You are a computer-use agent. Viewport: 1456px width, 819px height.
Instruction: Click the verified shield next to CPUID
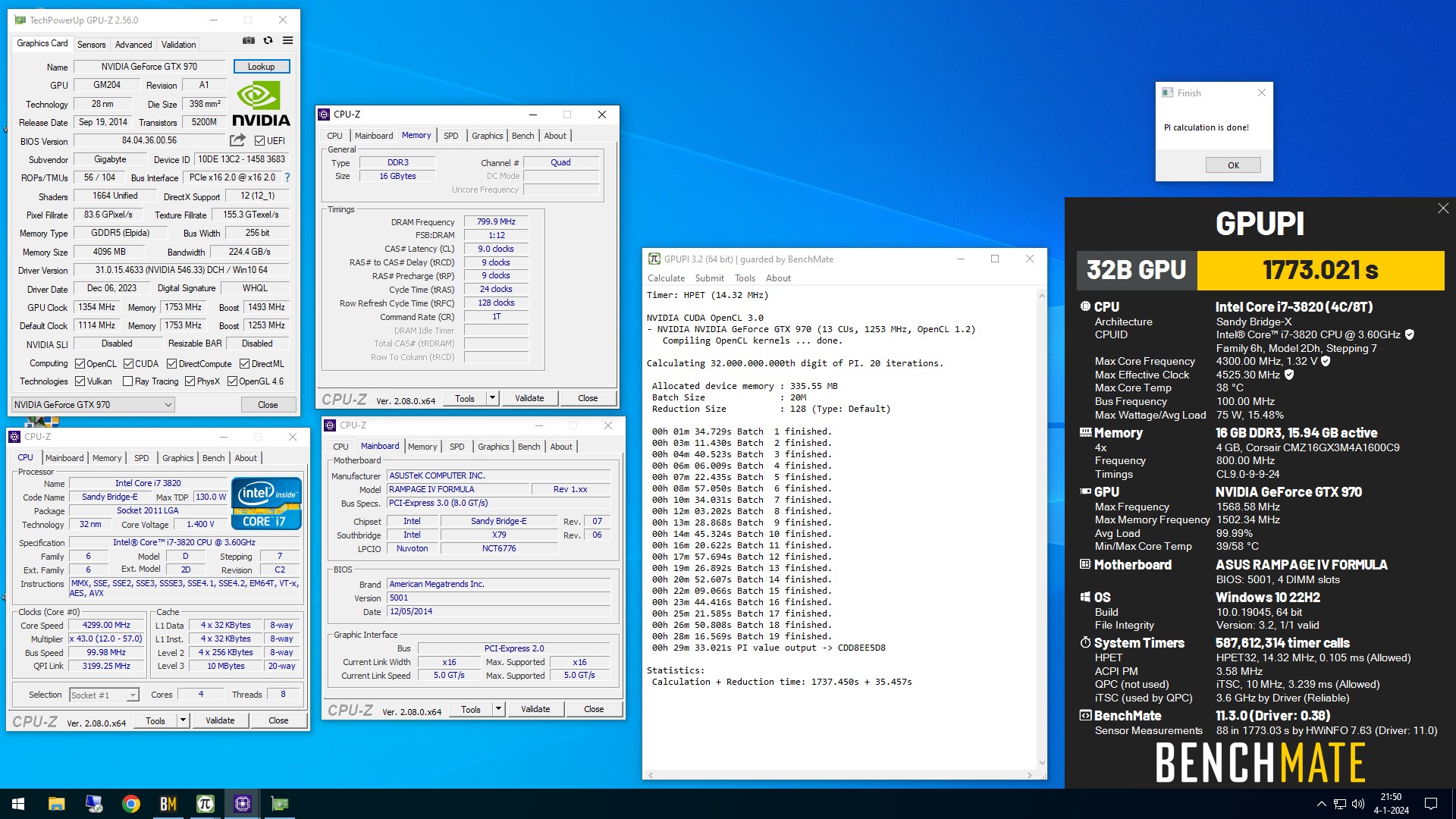1410,334
